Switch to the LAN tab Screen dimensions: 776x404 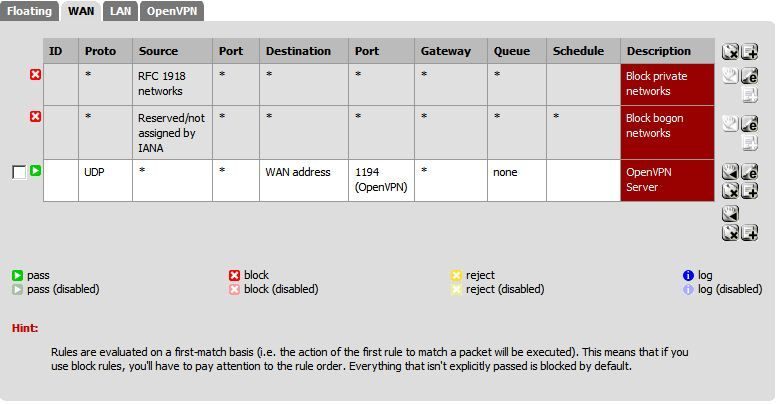(120, 11)
